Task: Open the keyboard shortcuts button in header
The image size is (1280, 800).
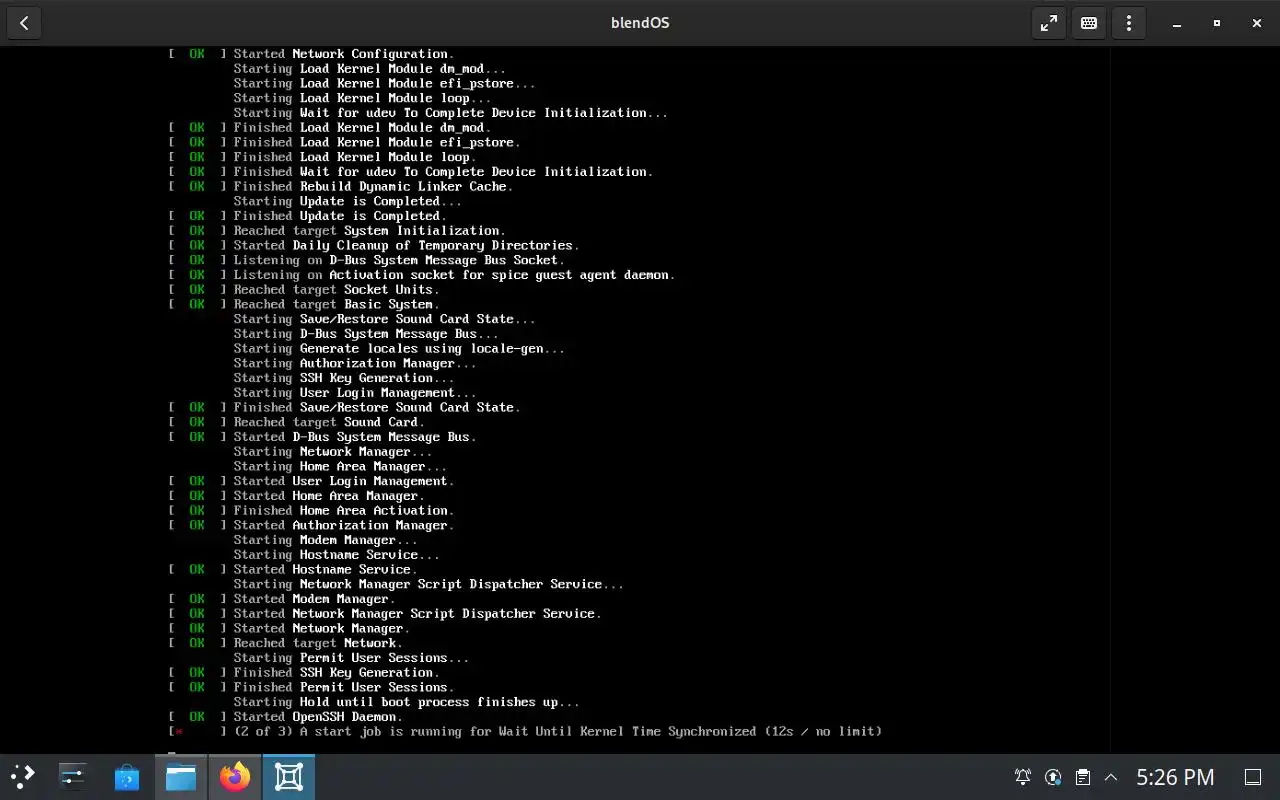Action: [x=1089, y=23]
